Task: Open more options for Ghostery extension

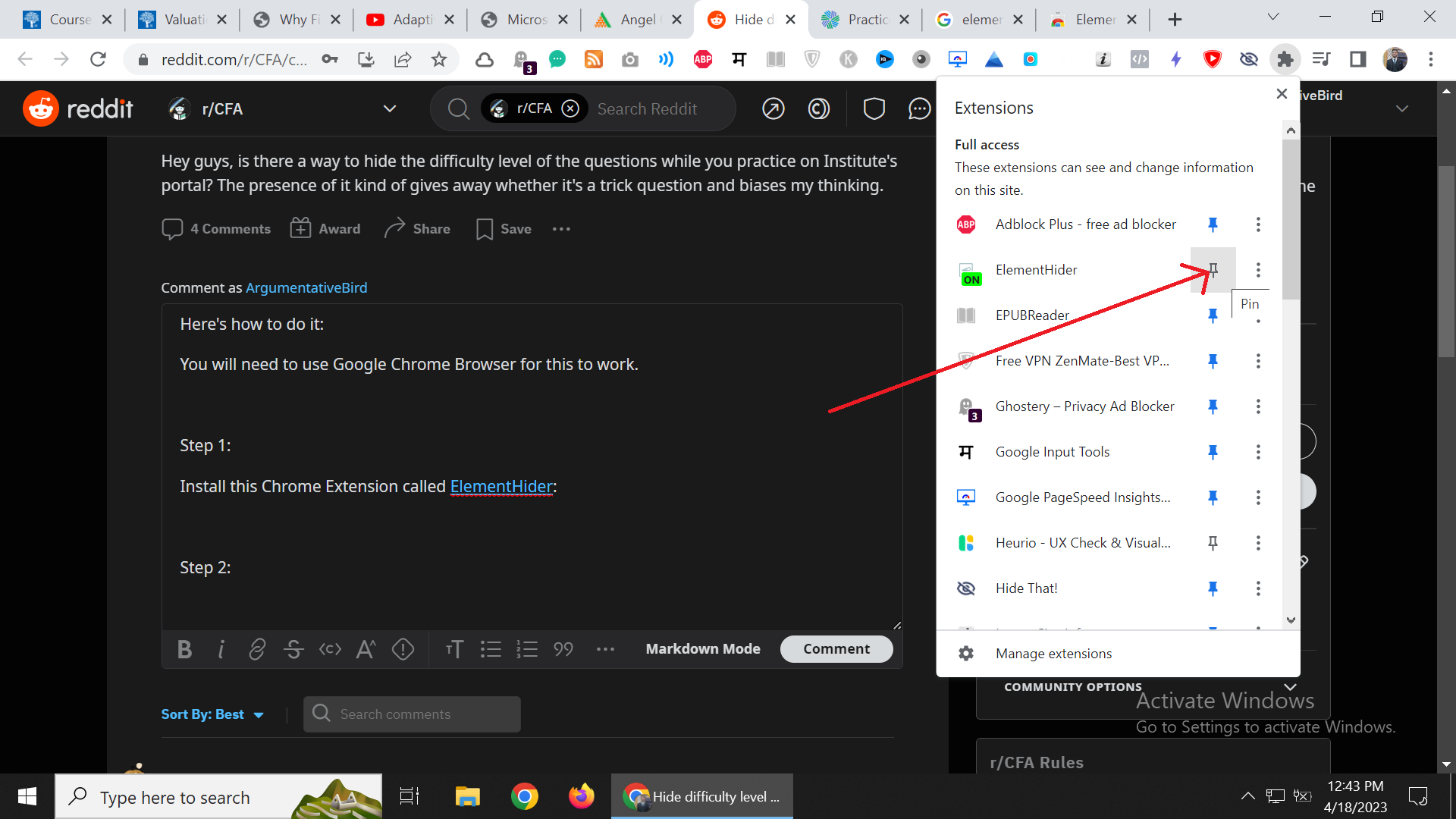Action: [1258, 406]
